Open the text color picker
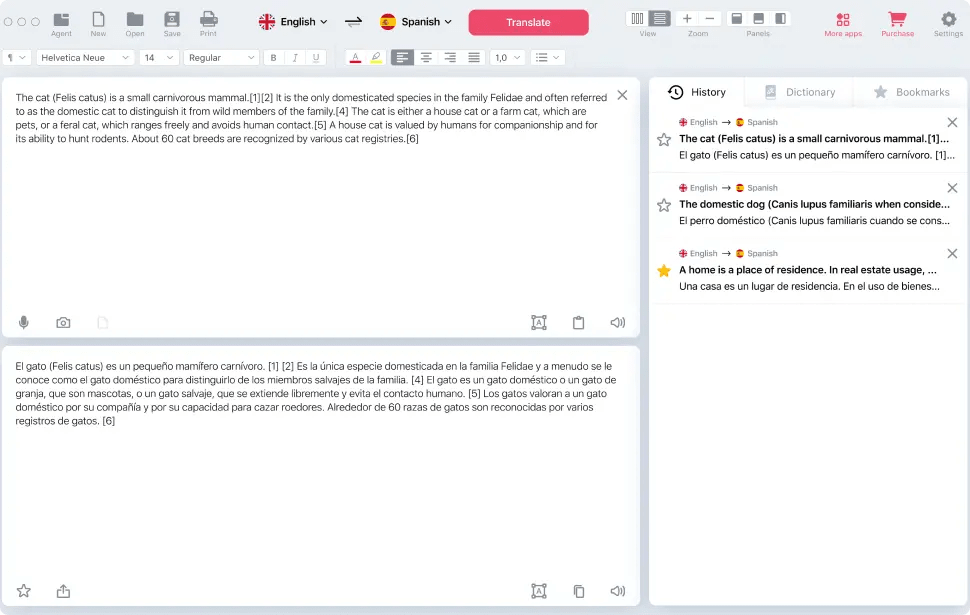This screenshot has width=970, height=615. coord(355,57)
